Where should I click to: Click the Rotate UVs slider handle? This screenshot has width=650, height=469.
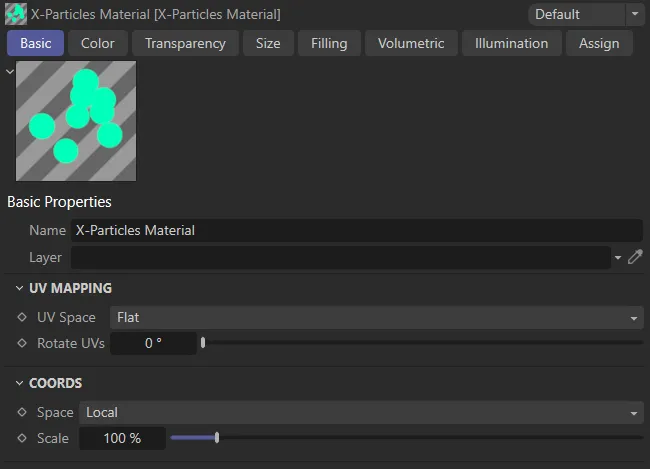click(203, 343)
